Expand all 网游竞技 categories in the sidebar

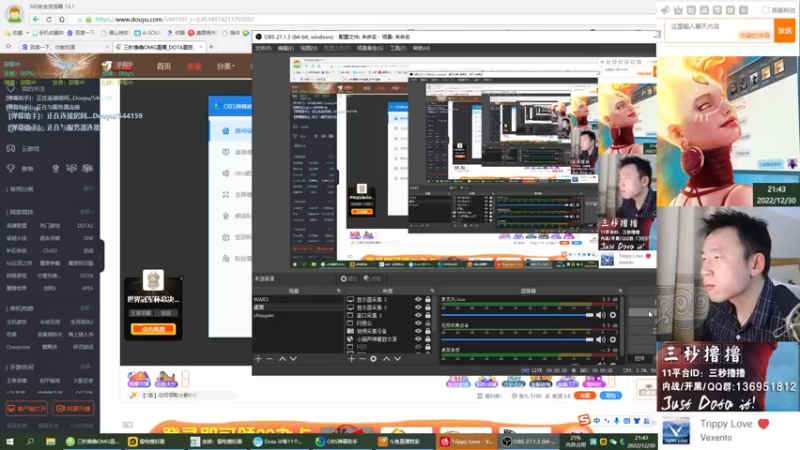(x=87, y=212)
